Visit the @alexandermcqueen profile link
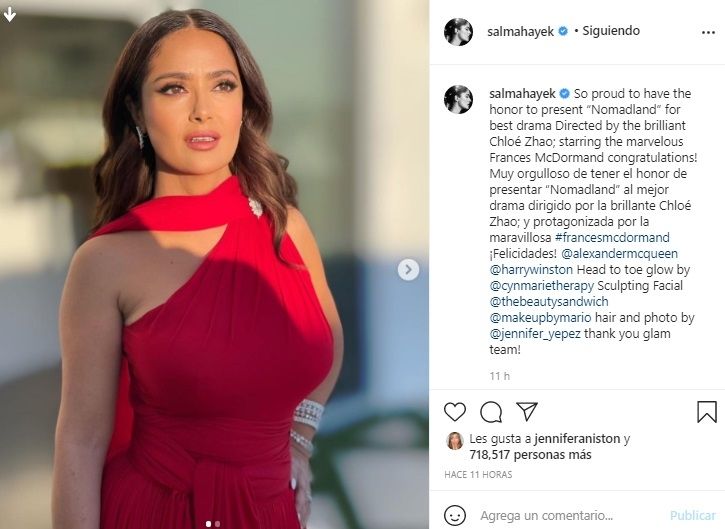The height and width of the screenshot is (529, 725). tap(619, 254)
